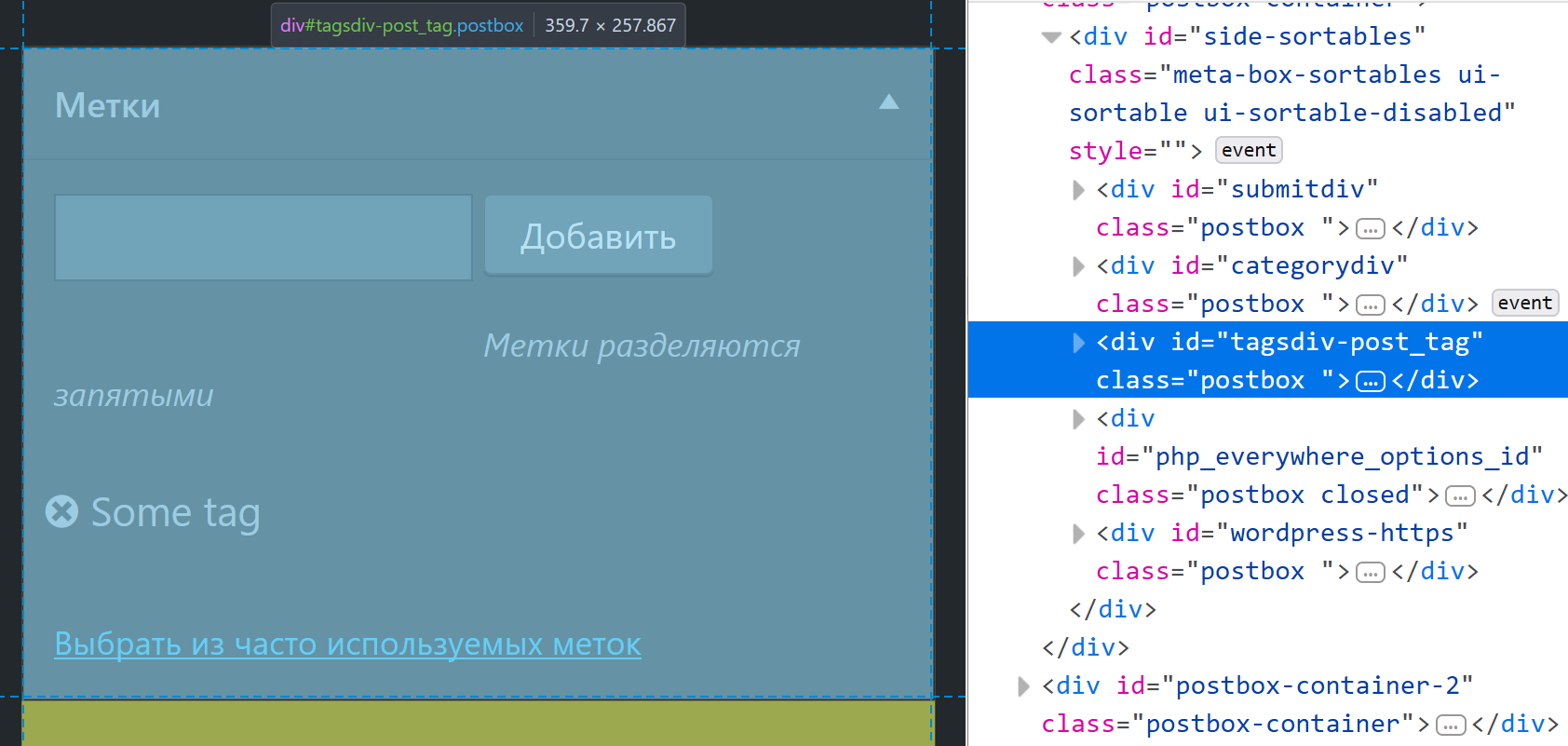Open event badge on side-sortables div
The height and width of the screenshot is (746, 1568).
[1249, 150]
